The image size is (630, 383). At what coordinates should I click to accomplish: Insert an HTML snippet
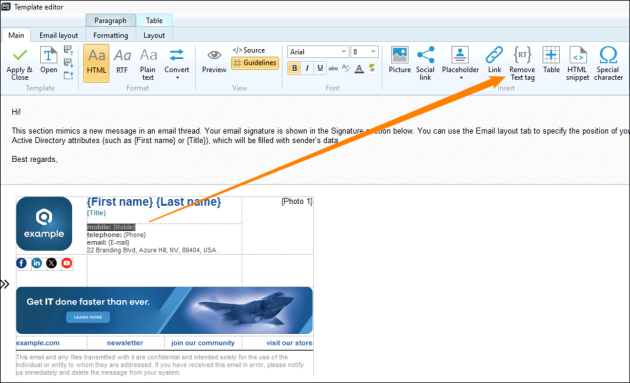(577, 63)
